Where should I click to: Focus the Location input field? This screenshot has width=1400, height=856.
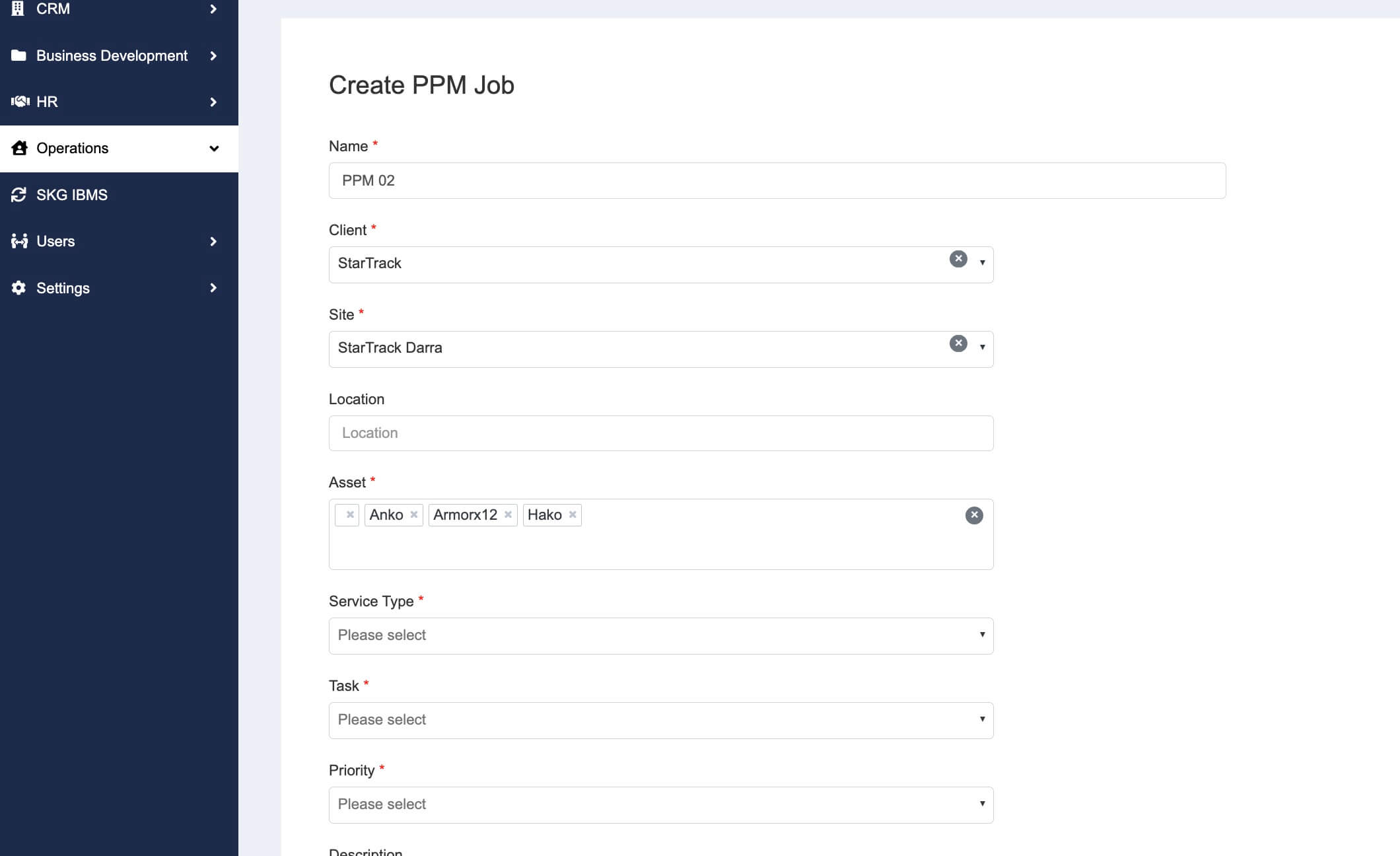click(x=661, y=433)
